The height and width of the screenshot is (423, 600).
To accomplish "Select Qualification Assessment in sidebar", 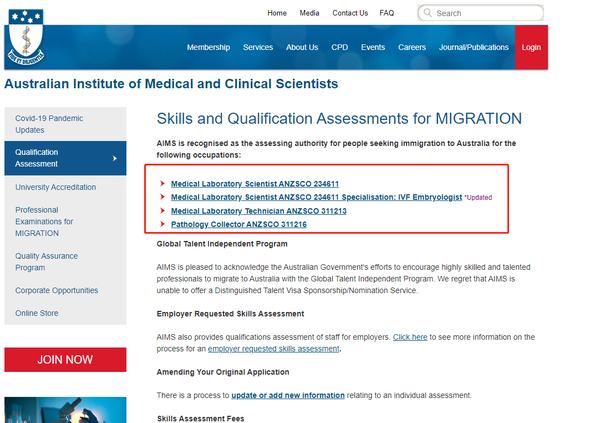I will coord(65,158).
